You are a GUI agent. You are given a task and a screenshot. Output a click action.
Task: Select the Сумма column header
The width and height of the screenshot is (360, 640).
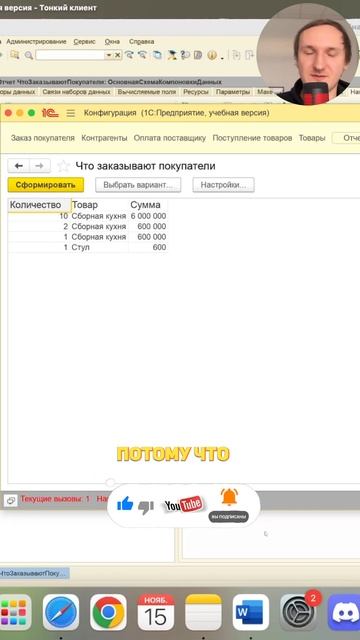(148, 205)
